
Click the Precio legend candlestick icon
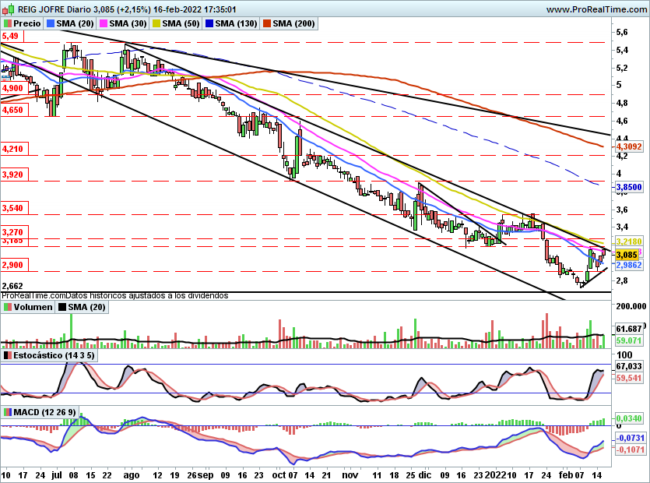click(x=7, y=24)
